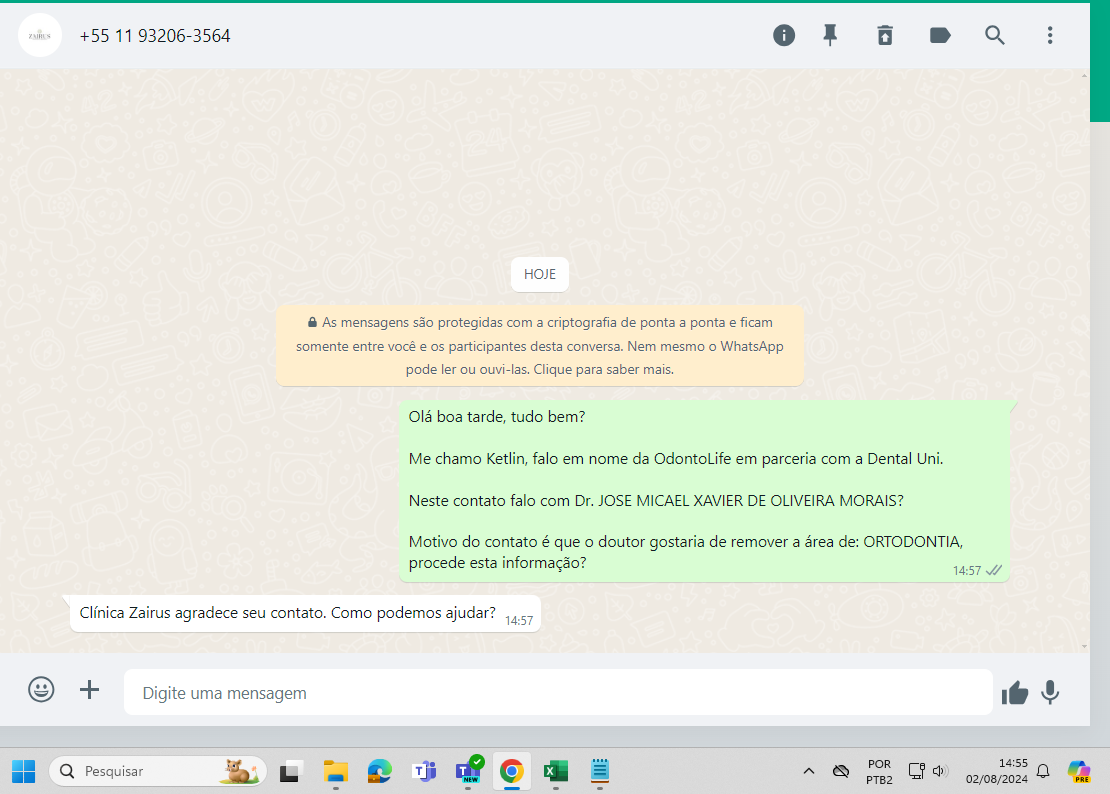Screen dimensions: 1110x794
Task: Click the chat scrollbar down arrow
Action: (x=1085, y=646)
